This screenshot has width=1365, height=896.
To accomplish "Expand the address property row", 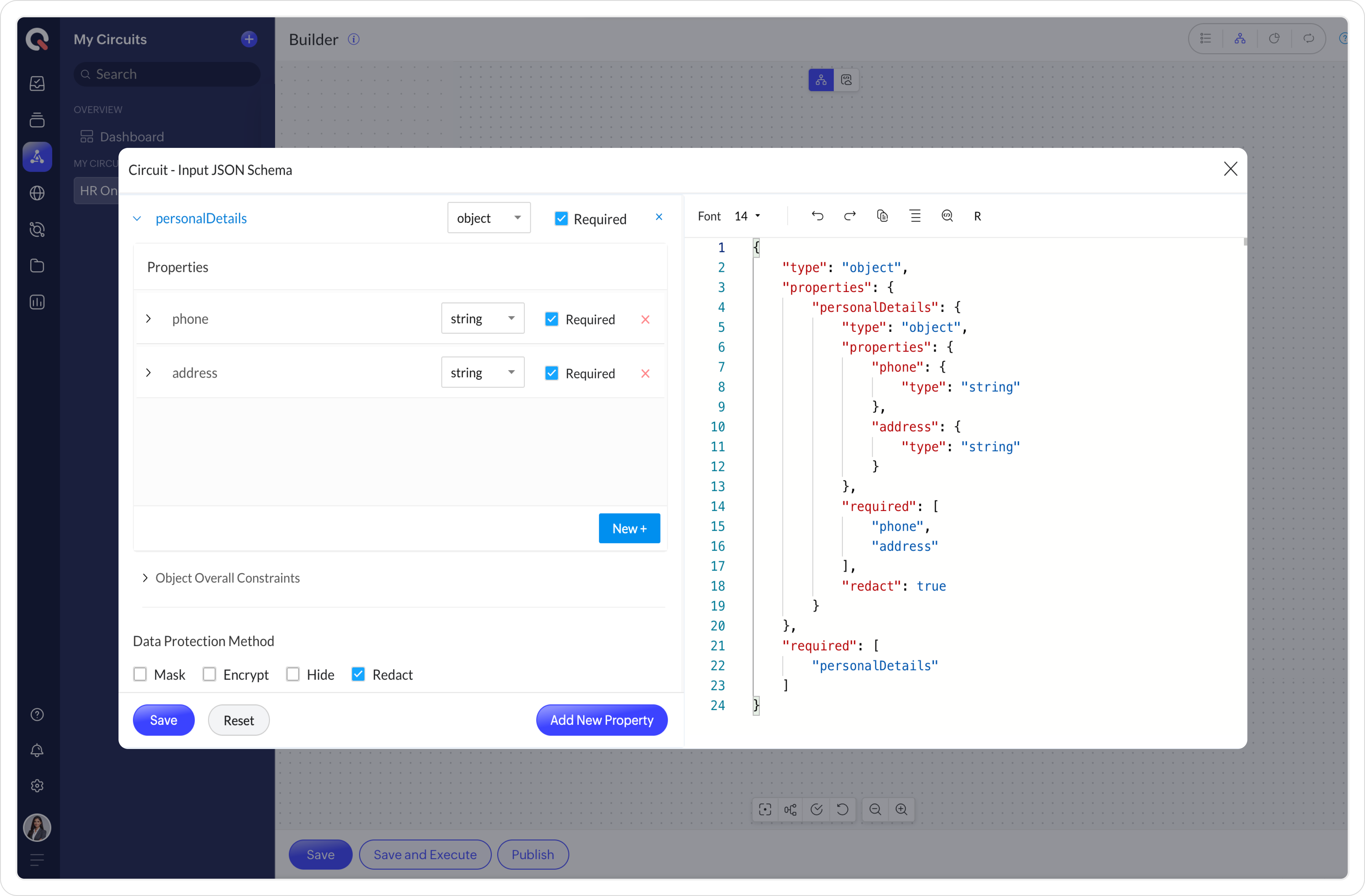I will (x=148, y=373).
